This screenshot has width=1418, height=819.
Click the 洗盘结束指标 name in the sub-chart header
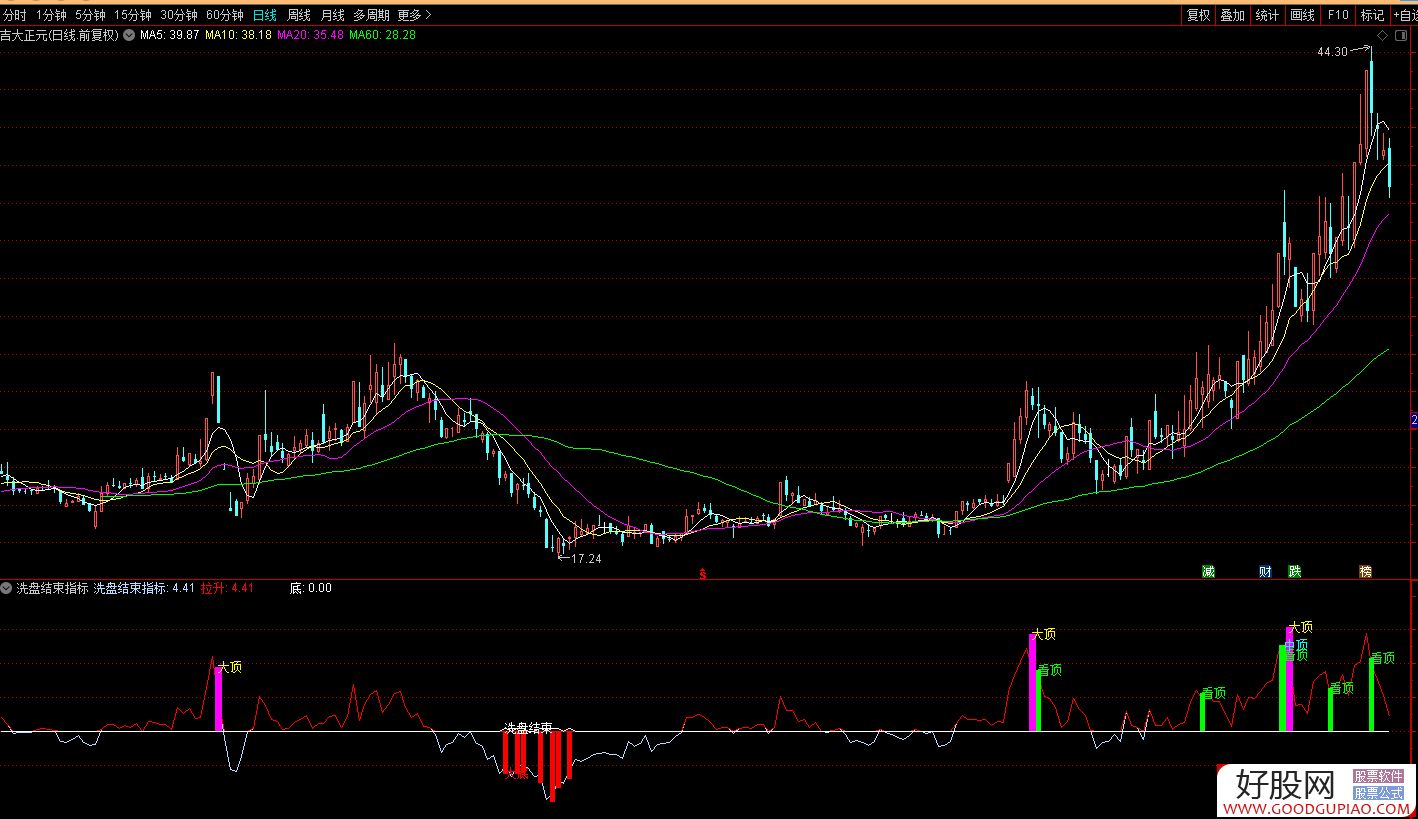53,588
